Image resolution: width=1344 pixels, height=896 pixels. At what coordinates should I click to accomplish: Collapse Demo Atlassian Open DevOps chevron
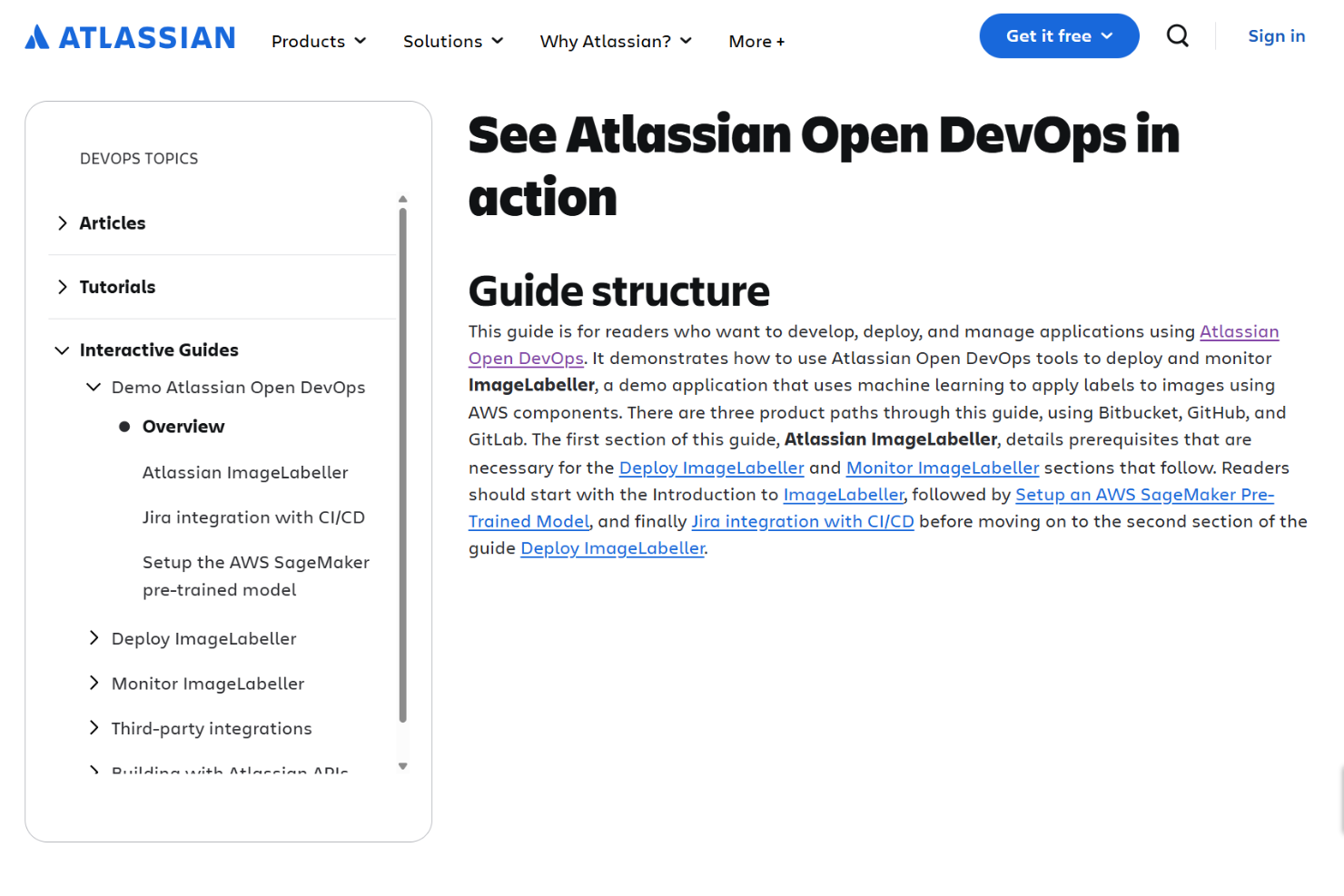[x=94, y=388]
